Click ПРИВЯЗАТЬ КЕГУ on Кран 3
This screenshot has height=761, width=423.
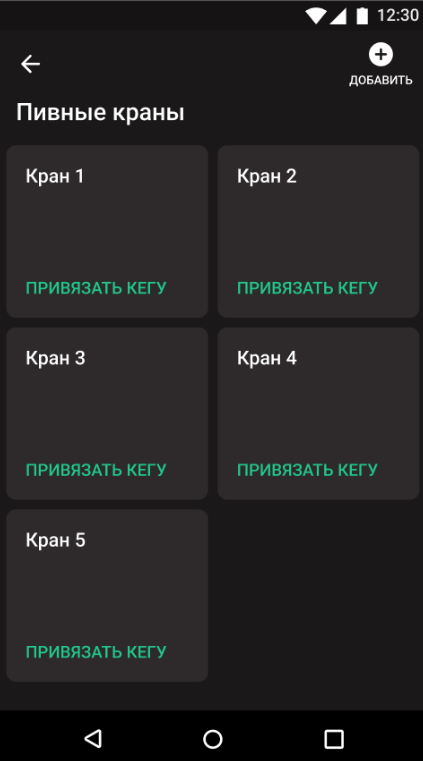pos(96,470)
